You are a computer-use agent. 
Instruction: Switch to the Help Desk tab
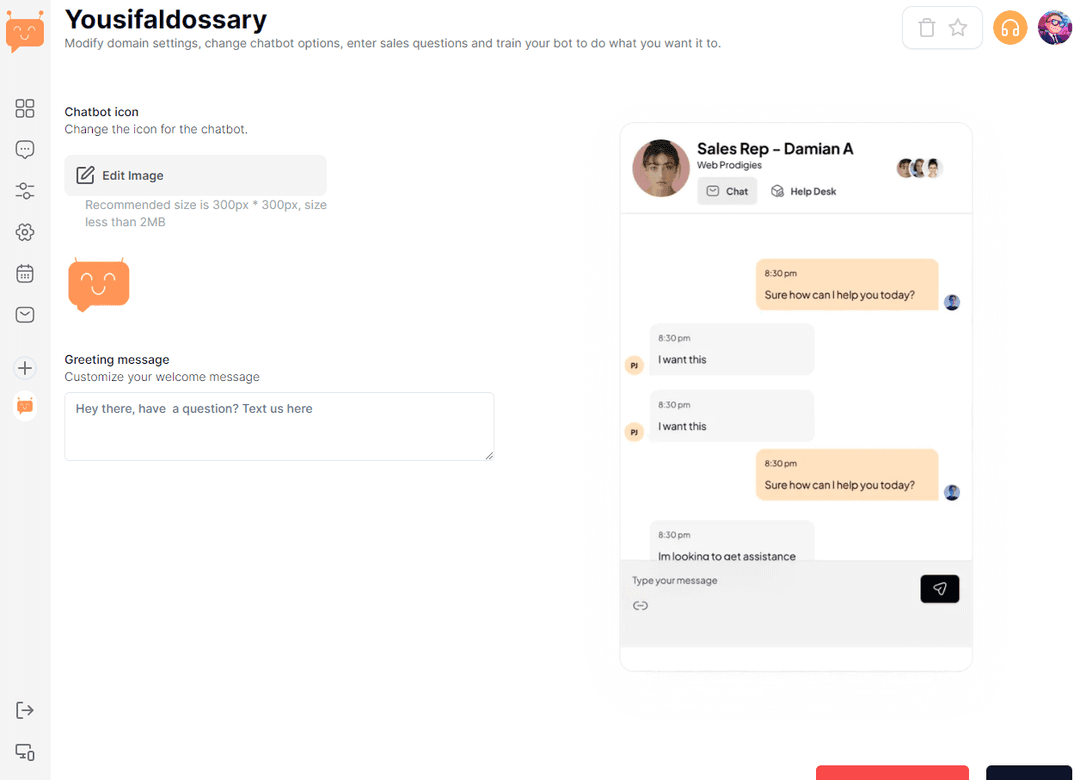pos(803,191)
